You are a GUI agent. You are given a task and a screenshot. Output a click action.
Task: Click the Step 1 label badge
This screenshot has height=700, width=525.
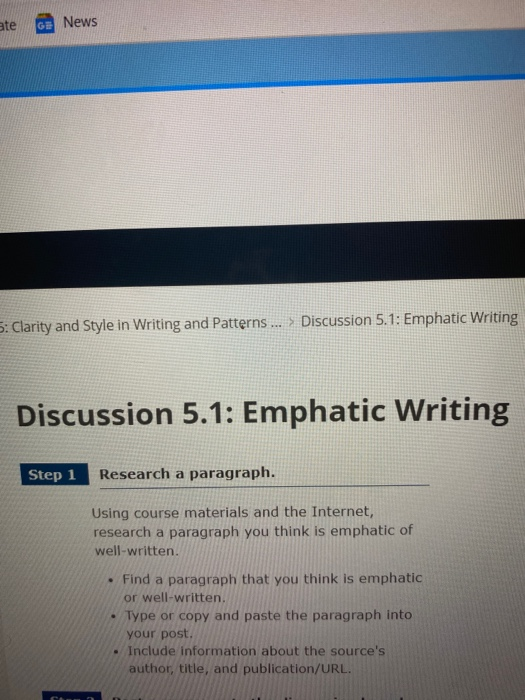54,474
